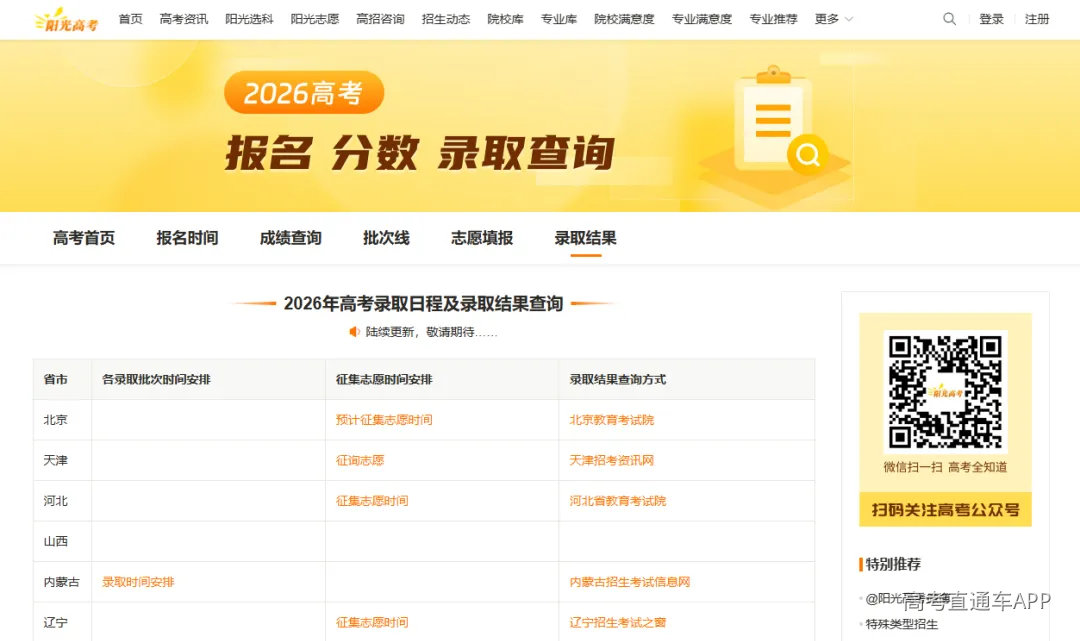1080x641 pixels.
Task: Click the 辽宁 row label
Action: click(x=56, y=623)
